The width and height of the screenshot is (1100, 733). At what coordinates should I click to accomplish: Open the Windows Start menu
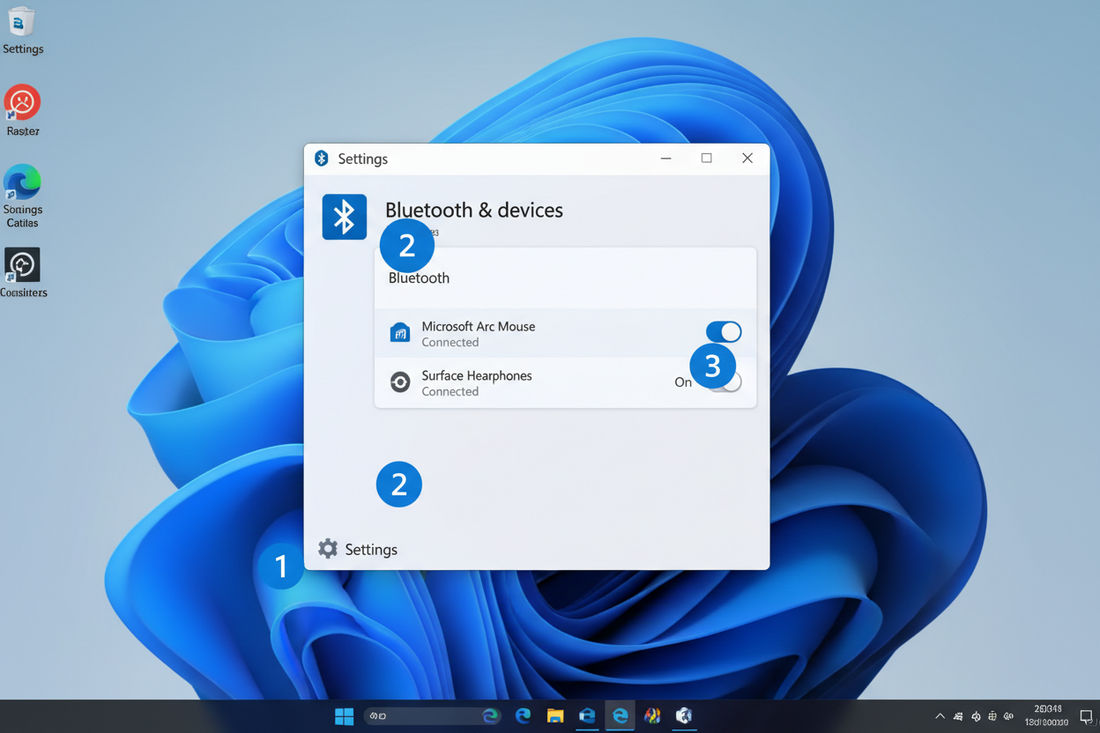(343, 716)
